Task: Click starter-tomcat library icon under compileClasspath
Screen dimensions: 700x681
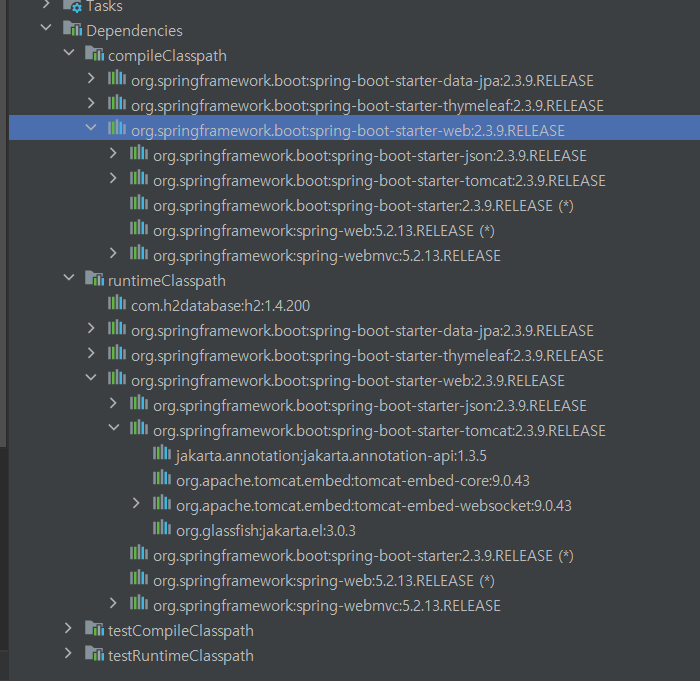Action: point(139,178)
